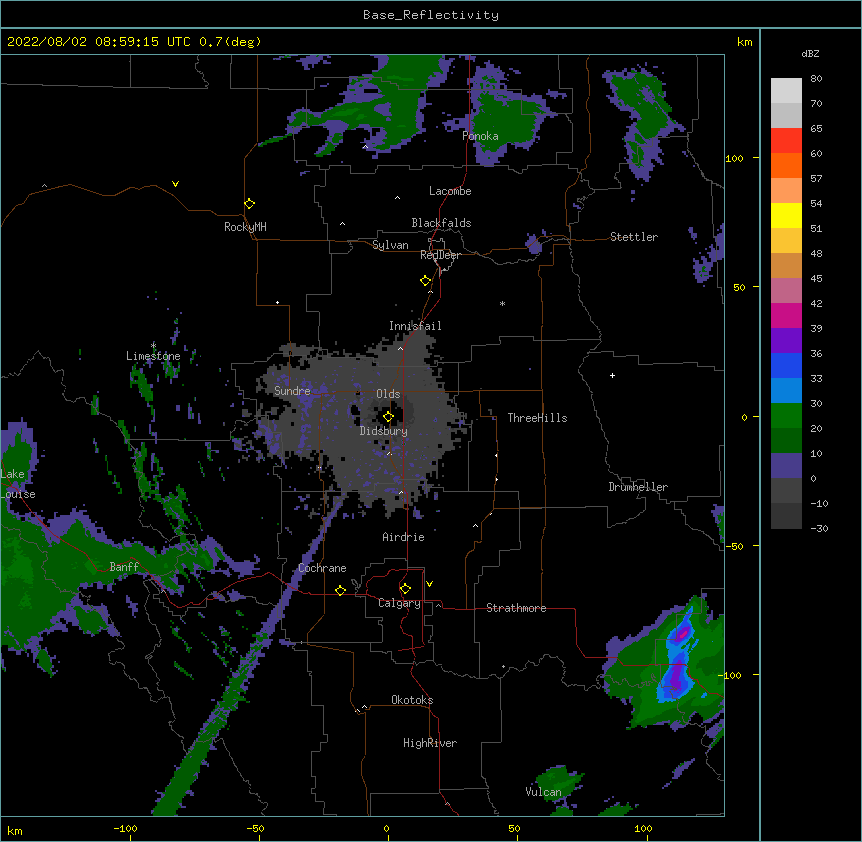Screen dimensions: 862x842
Task: Click the 2022/08/02 08:59:15 UTC timestamp
Action: click(x=98, y=42)
